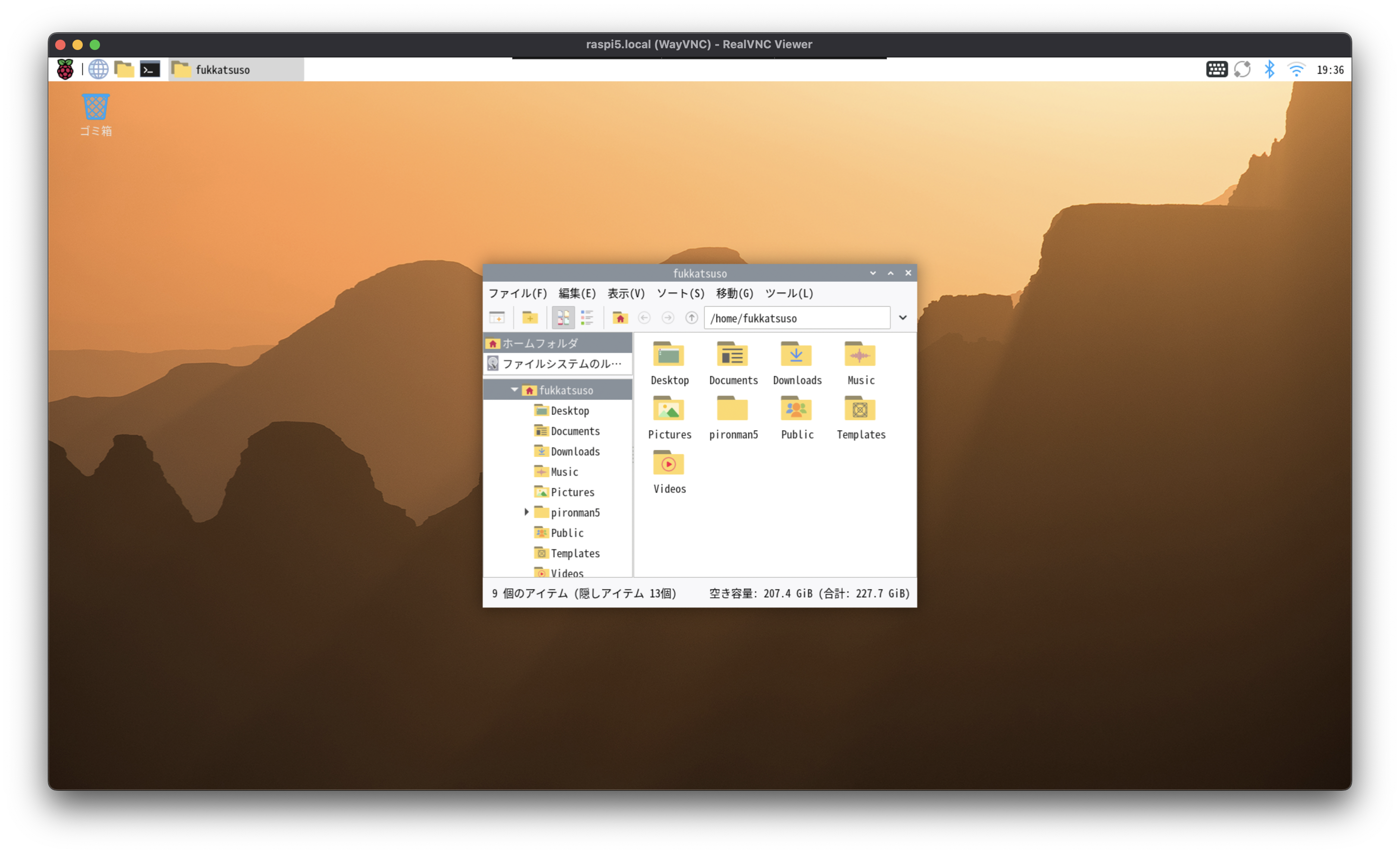Click the /home/fukkatsuso path field

[795, 318]
